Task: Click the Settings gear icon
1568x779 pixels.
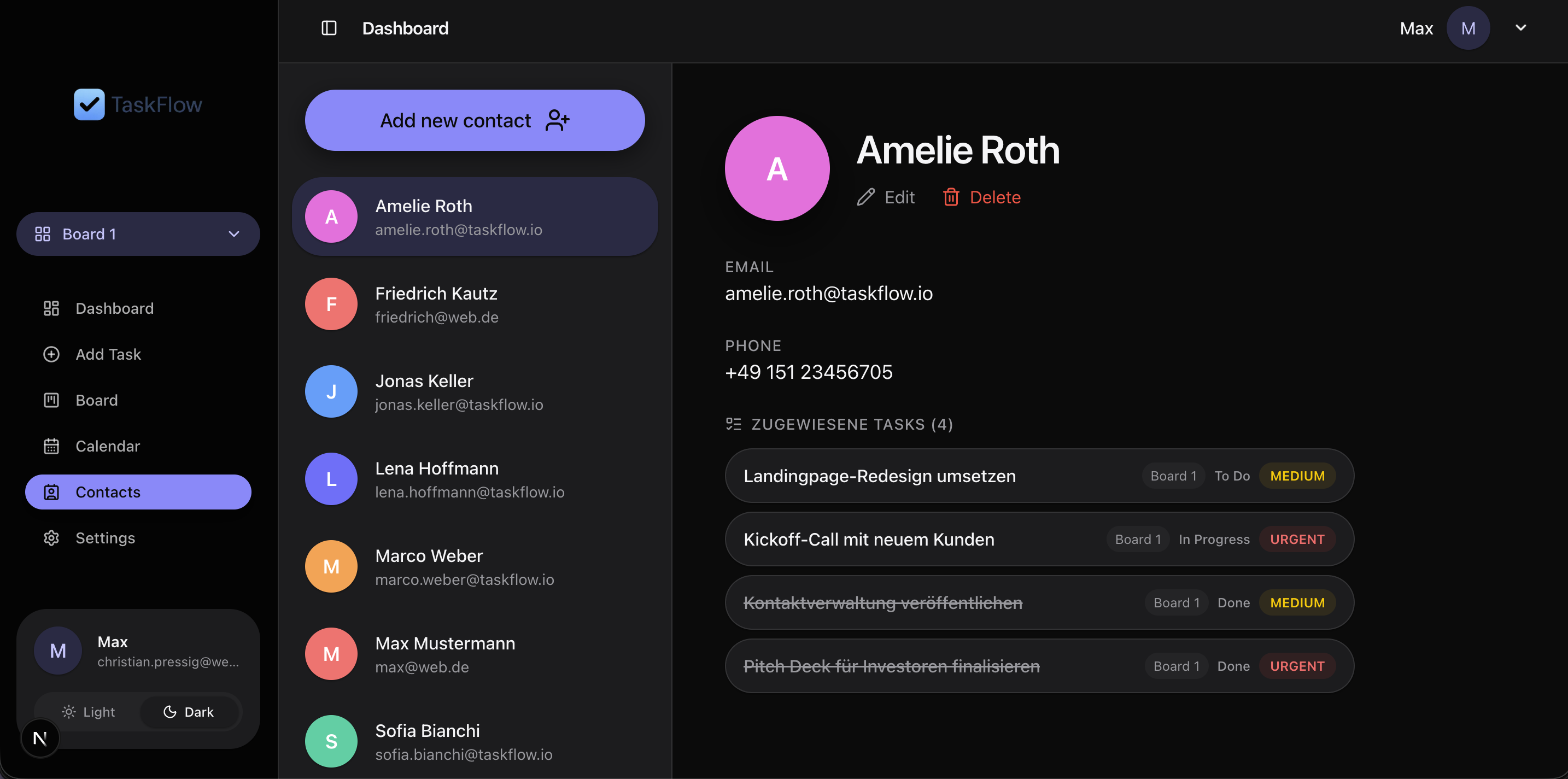Action: [x=51, y=538]
